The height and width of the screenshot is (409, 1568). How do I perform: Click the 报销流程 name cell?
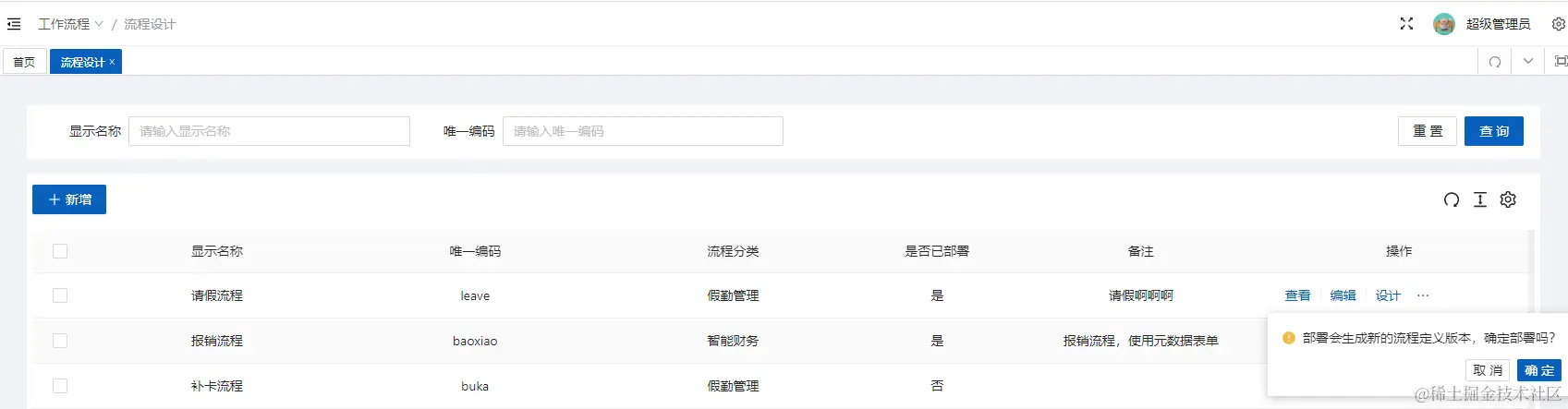point(217,341)
